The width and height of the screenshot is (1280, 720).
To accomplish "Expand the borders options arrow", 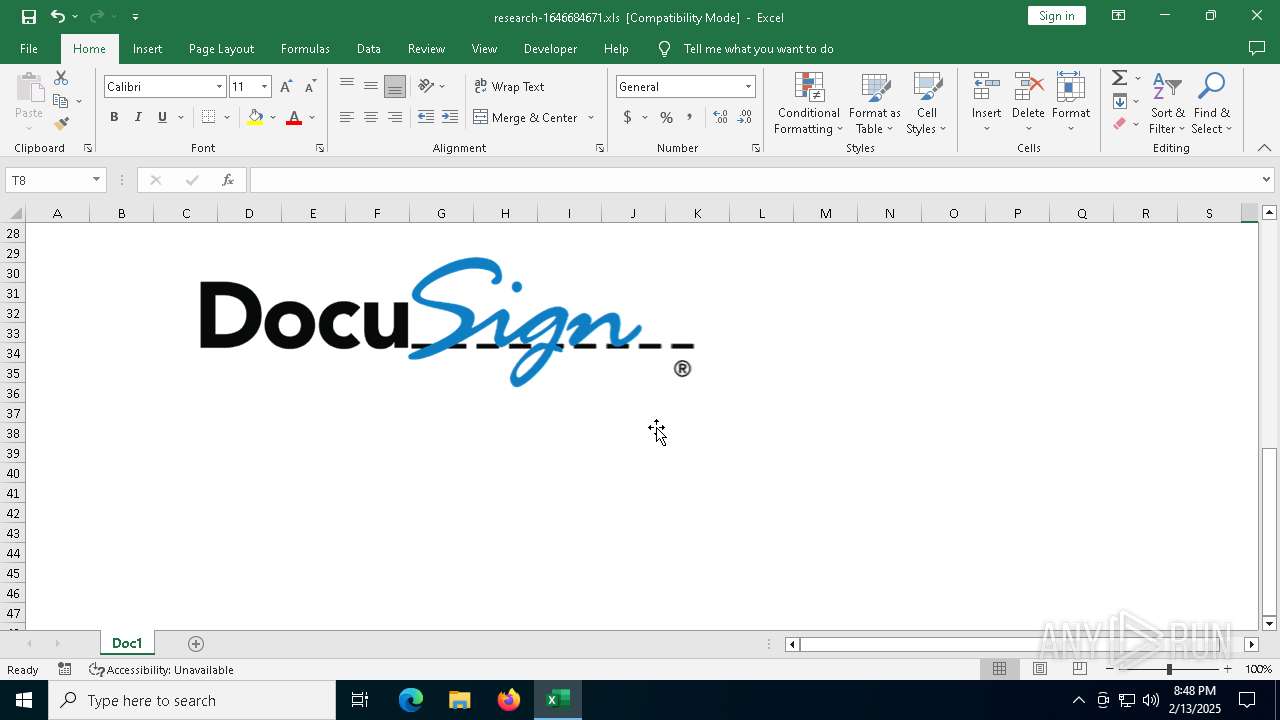I will click(227, 117).
